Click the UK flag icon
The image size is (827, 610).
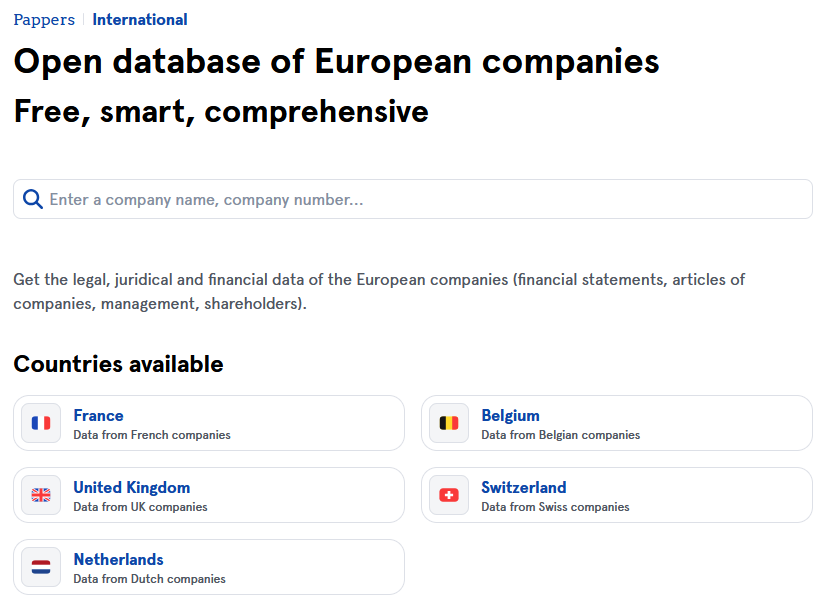click(x=41, y=495)
